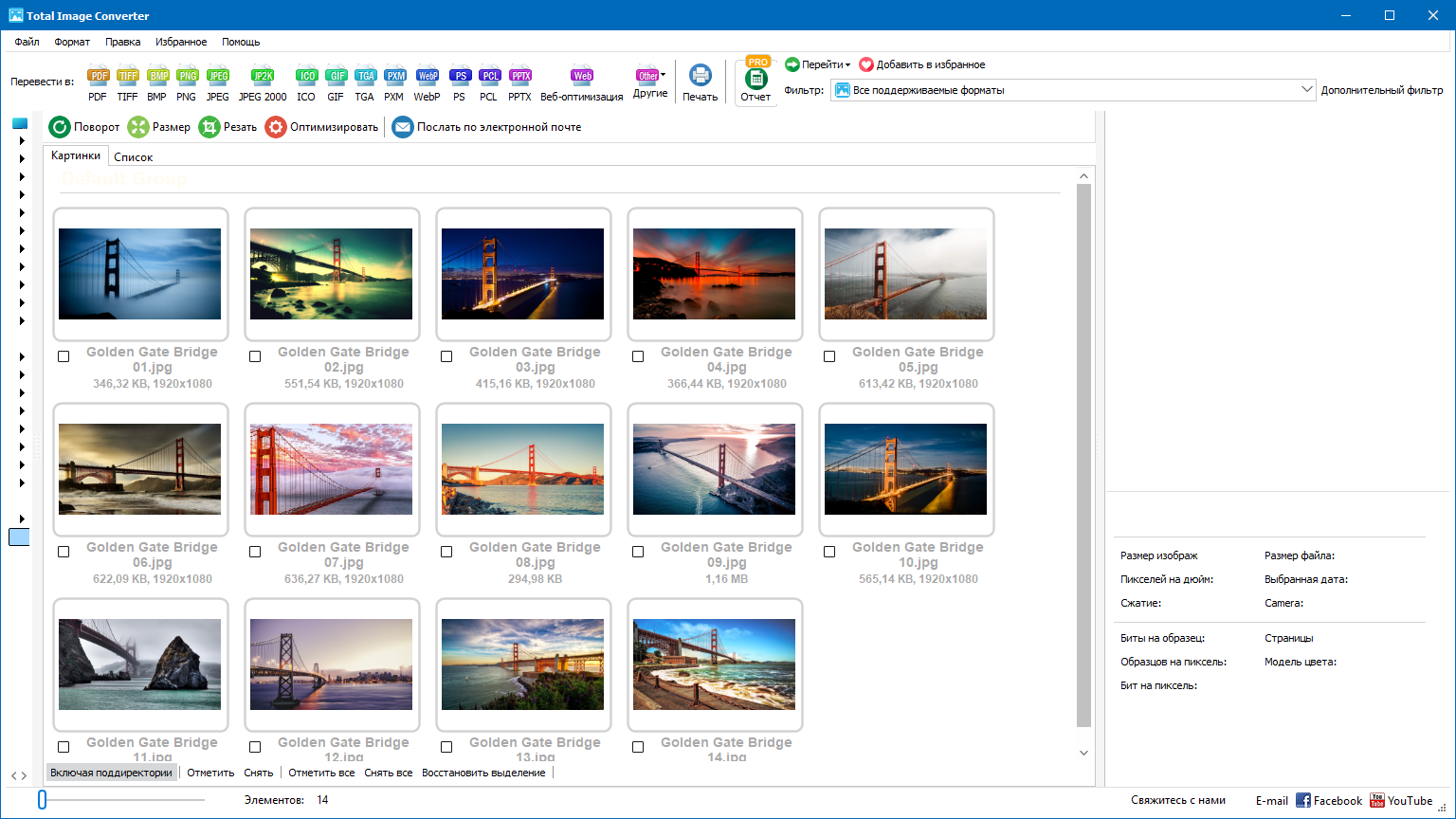
Task: Open the PRO Отчет report icon
Action: pyautogui.click(x=755, y=80)
